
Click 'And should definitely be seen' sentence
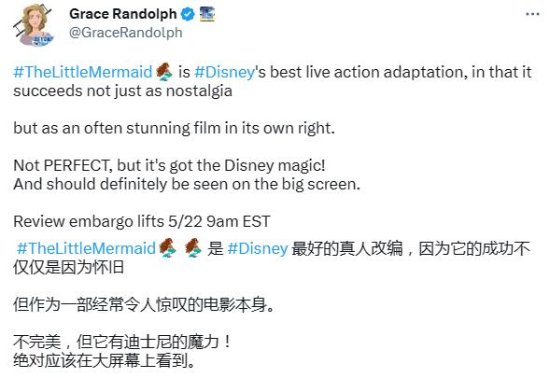click(187, 184)
